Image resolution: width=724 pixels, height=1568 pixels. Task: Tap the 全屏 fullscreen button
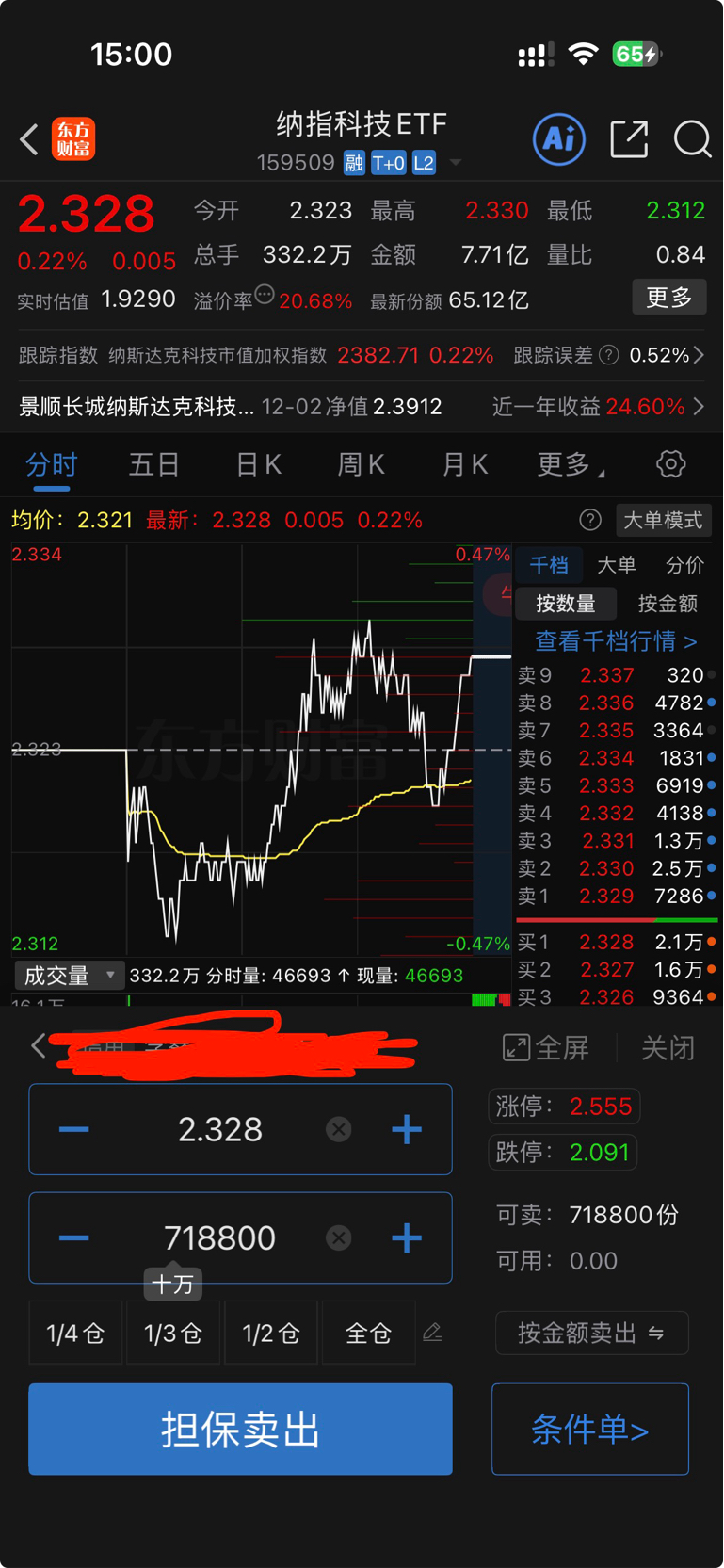point(546,1047)
